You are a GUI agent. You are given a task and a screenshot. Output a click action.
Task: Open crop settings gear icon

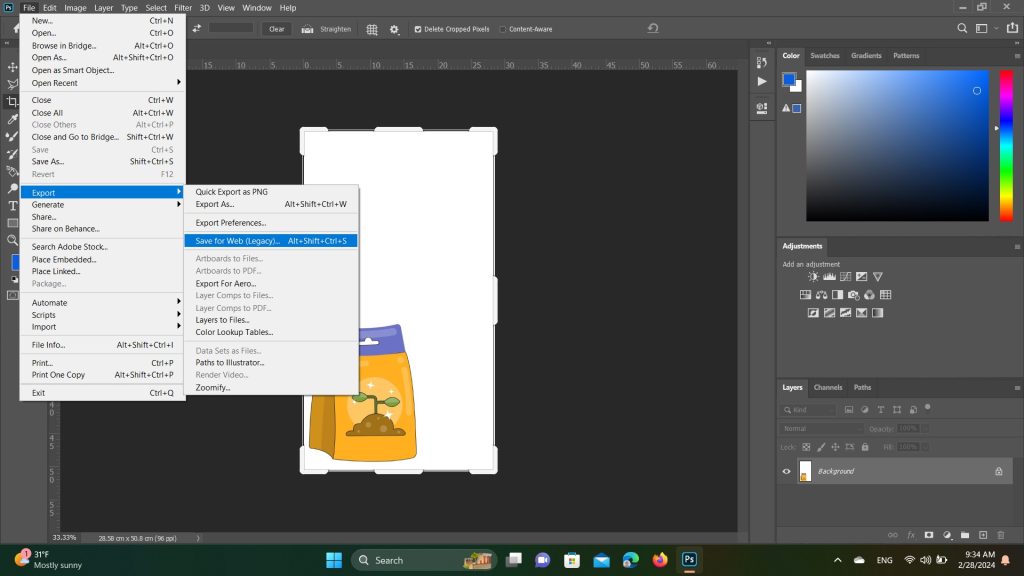[394, 29]
